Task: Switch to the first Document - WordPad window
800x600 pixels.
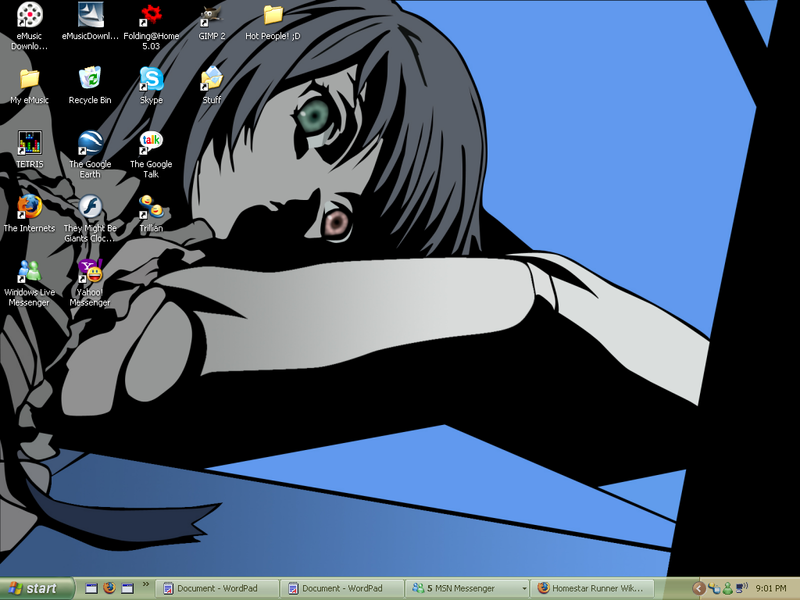Action: pyautogui.click(x=217, y=588)
